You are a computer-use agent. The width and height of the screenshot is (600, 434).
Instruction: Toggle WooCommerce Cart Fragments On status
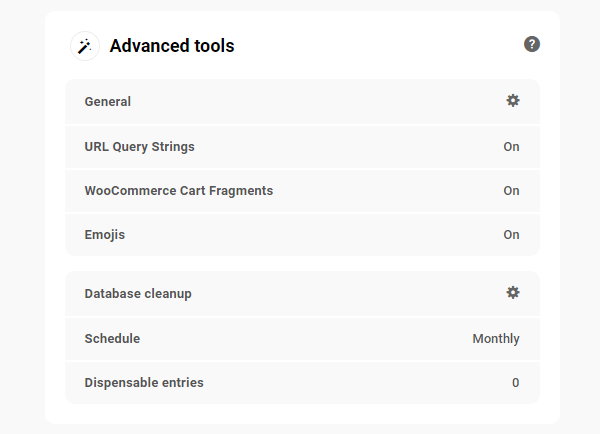pos(511,191)
